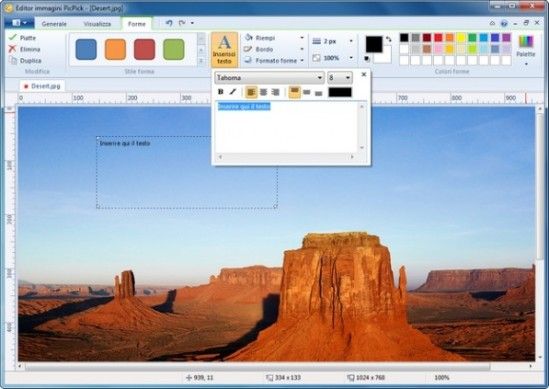
Task: Click the Inserisci testo tool icon
Action: [x=224, y=42]
